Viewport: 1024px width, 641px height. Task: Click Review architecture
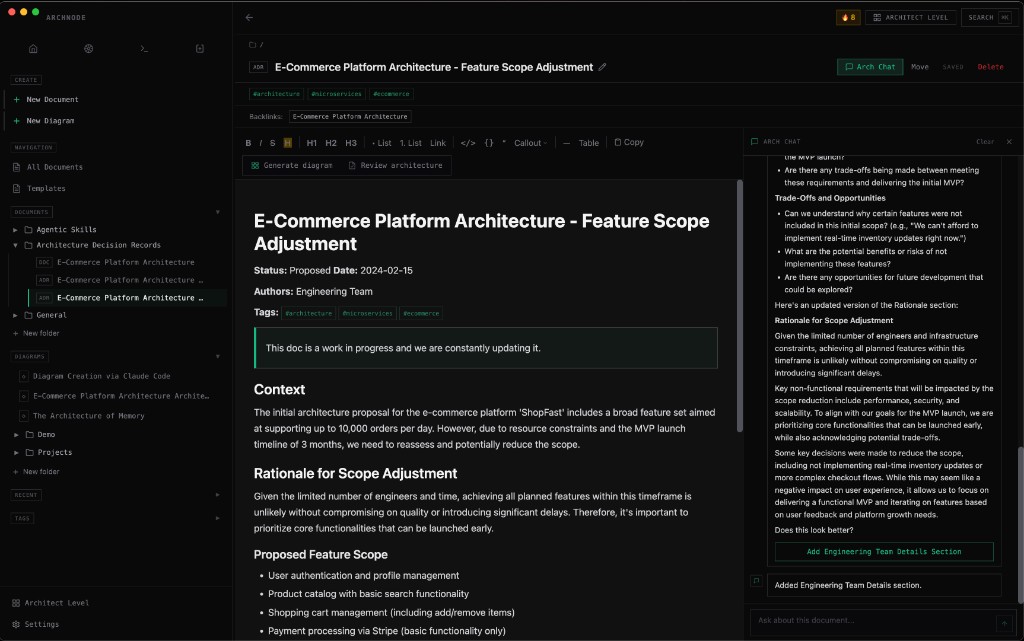[x=395, y=165]
